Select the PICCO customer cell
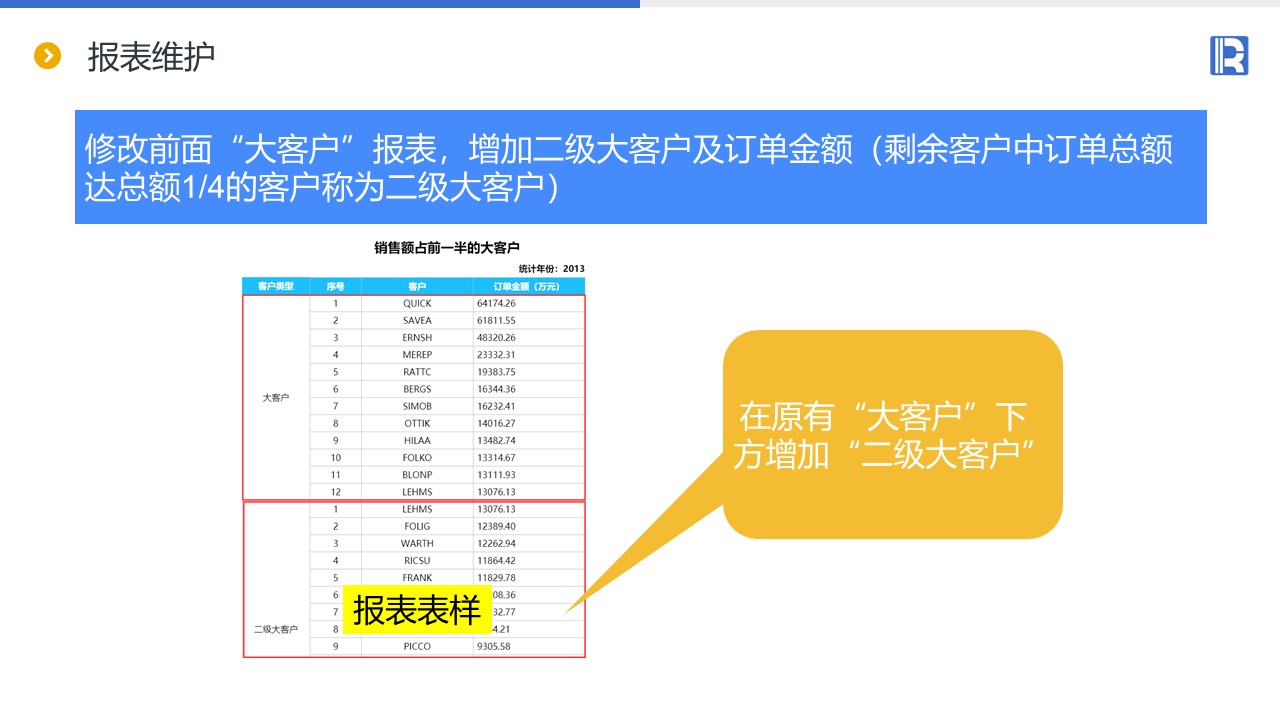 417,646
